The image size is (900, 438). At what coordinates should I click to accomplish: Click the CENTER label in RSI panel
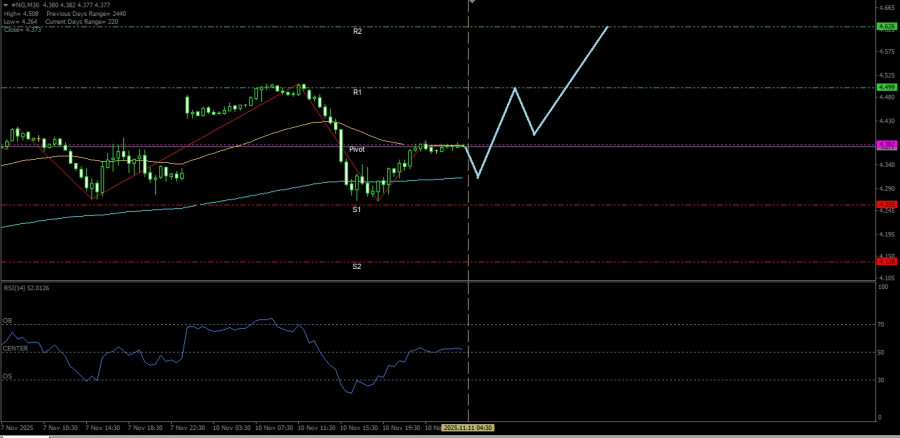(15, 348)
